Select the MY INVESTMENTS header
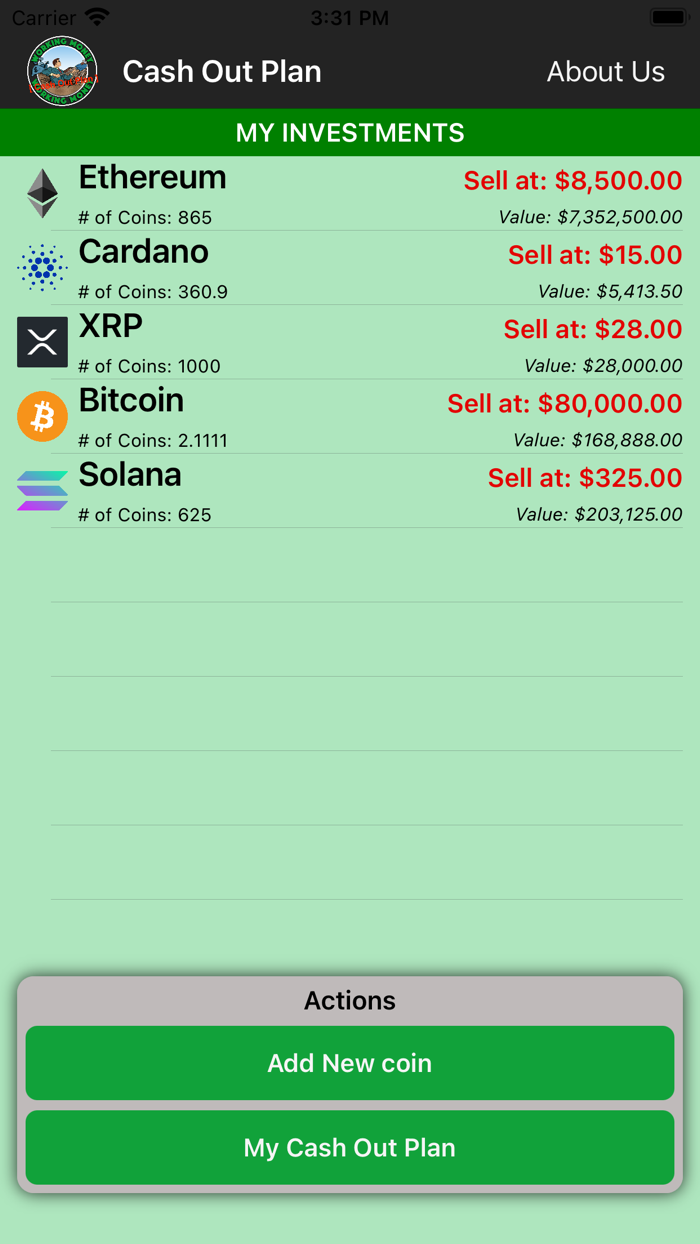 point(350,132)
